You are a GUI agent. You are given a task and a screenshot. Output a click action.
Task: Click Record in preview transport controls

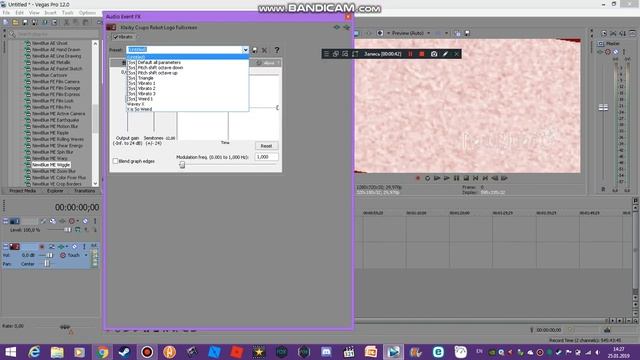pyautogui.click(x=418, y=178)
